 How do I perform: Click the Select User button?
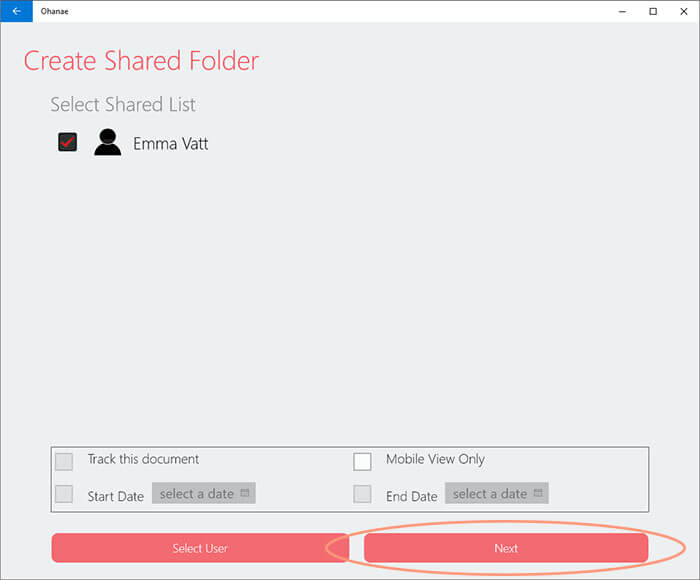[x=200, y=548]
